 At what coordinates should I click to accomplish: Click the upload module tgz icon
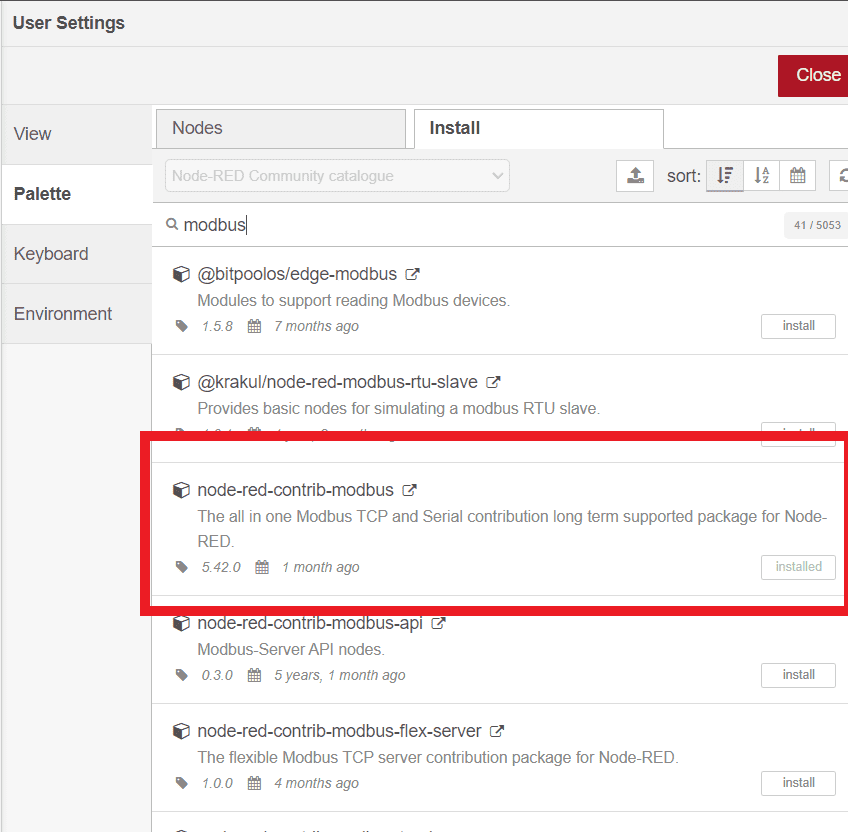coord(635,176)
